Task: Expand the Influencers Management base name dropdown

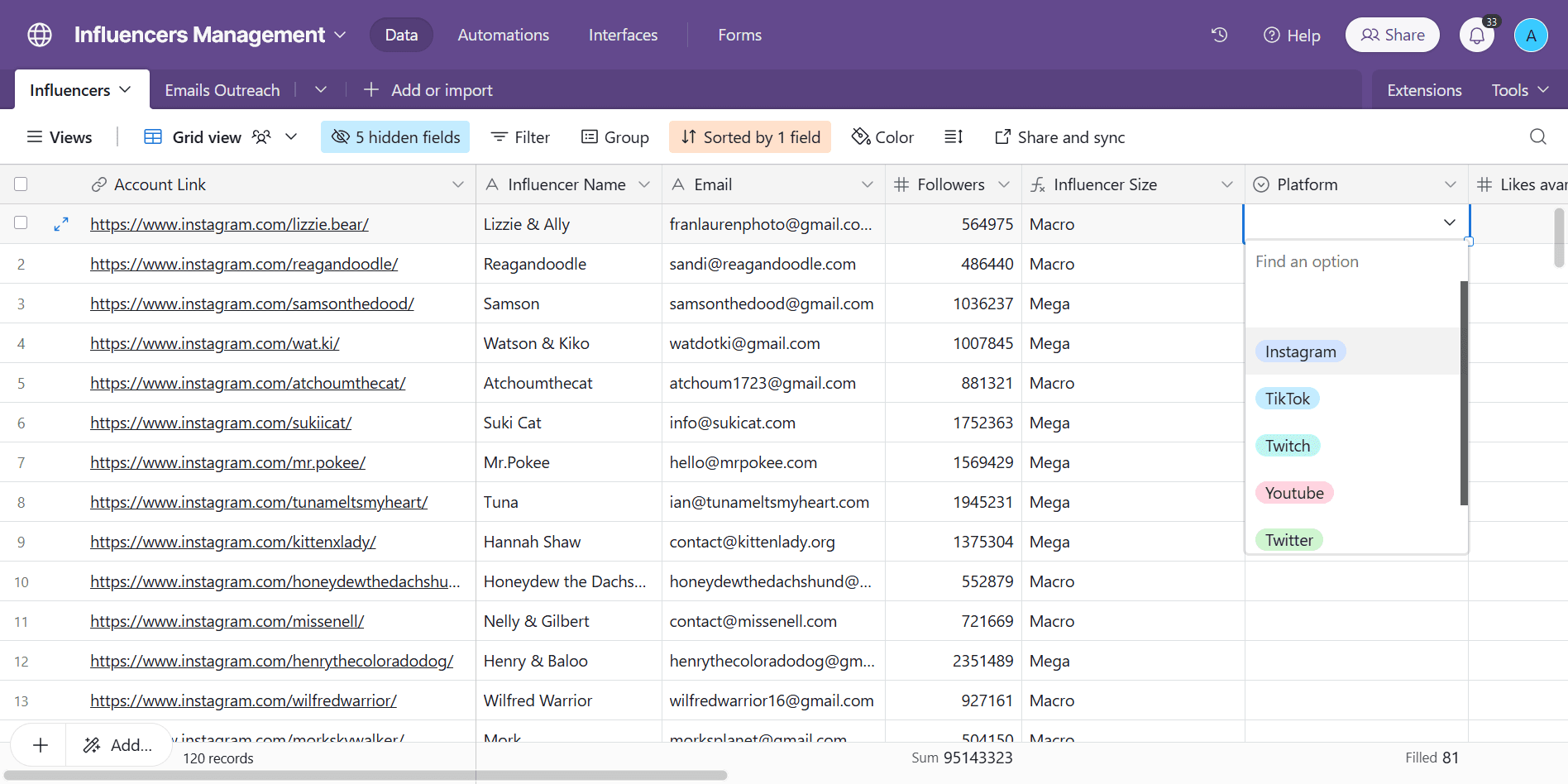Action: [x=340, y=35]
